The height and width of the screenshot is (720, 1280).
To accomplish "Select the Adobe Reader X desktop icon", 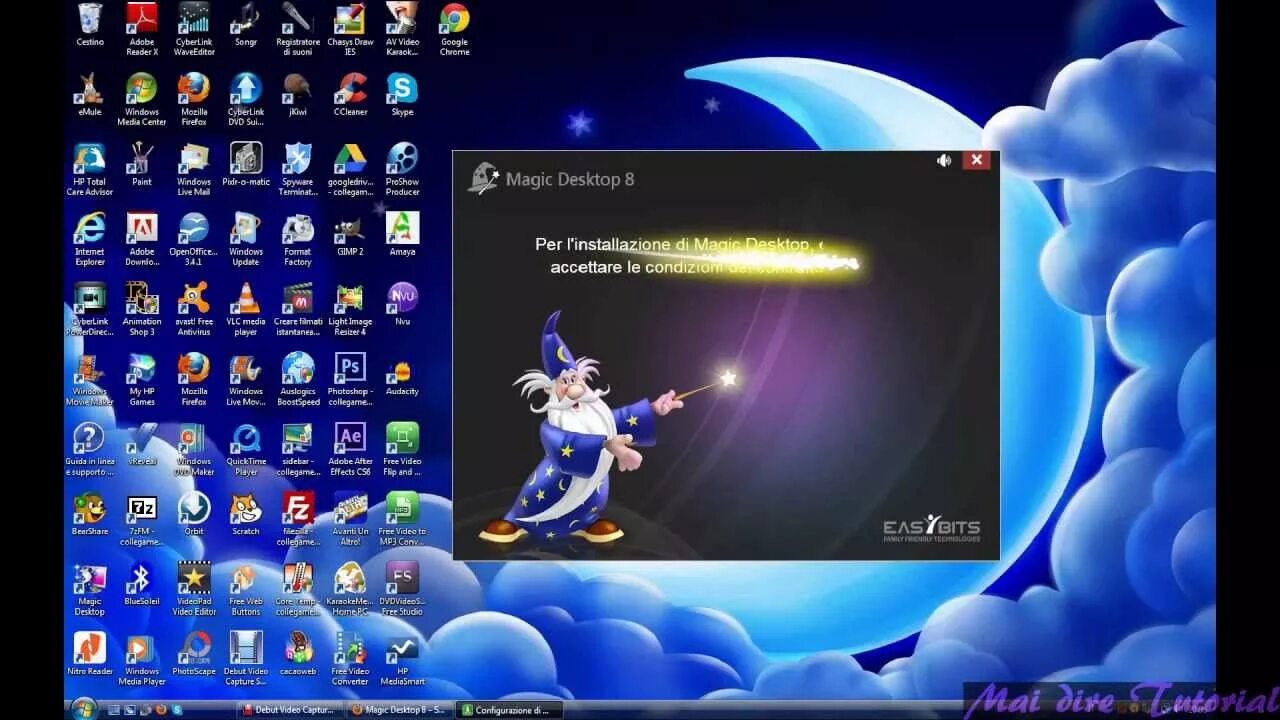I will coord(142,28).
